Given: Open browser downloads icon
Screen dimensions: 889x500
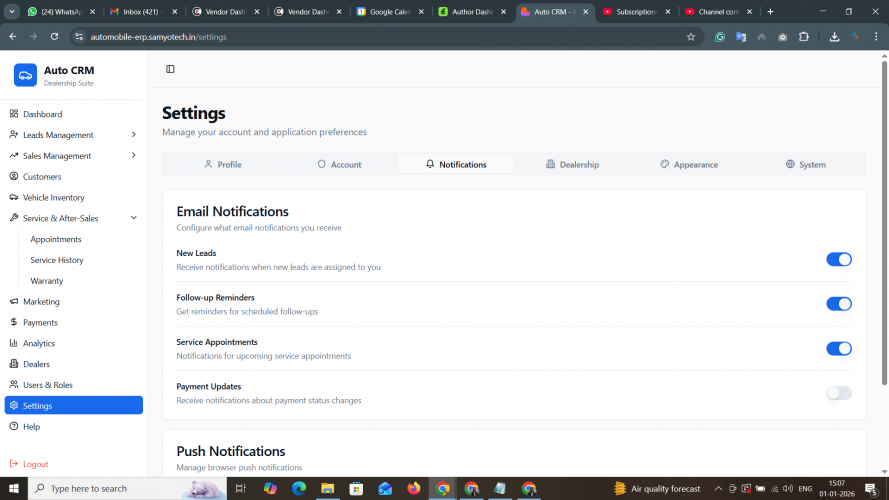Looking at the screenshot, I should click(x=834, y=37).
